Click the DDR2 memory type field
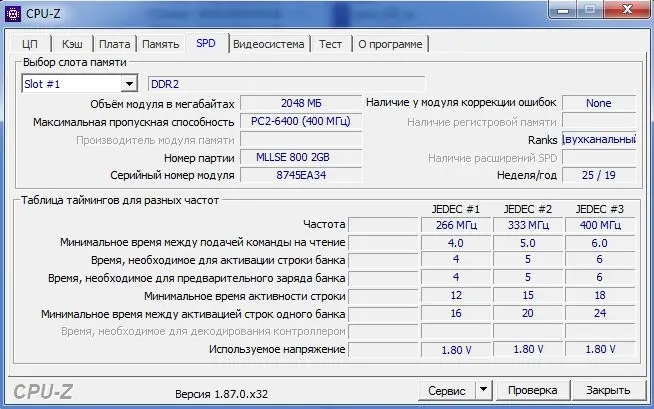This screenshot has width=654, height=409. point(287,84)
